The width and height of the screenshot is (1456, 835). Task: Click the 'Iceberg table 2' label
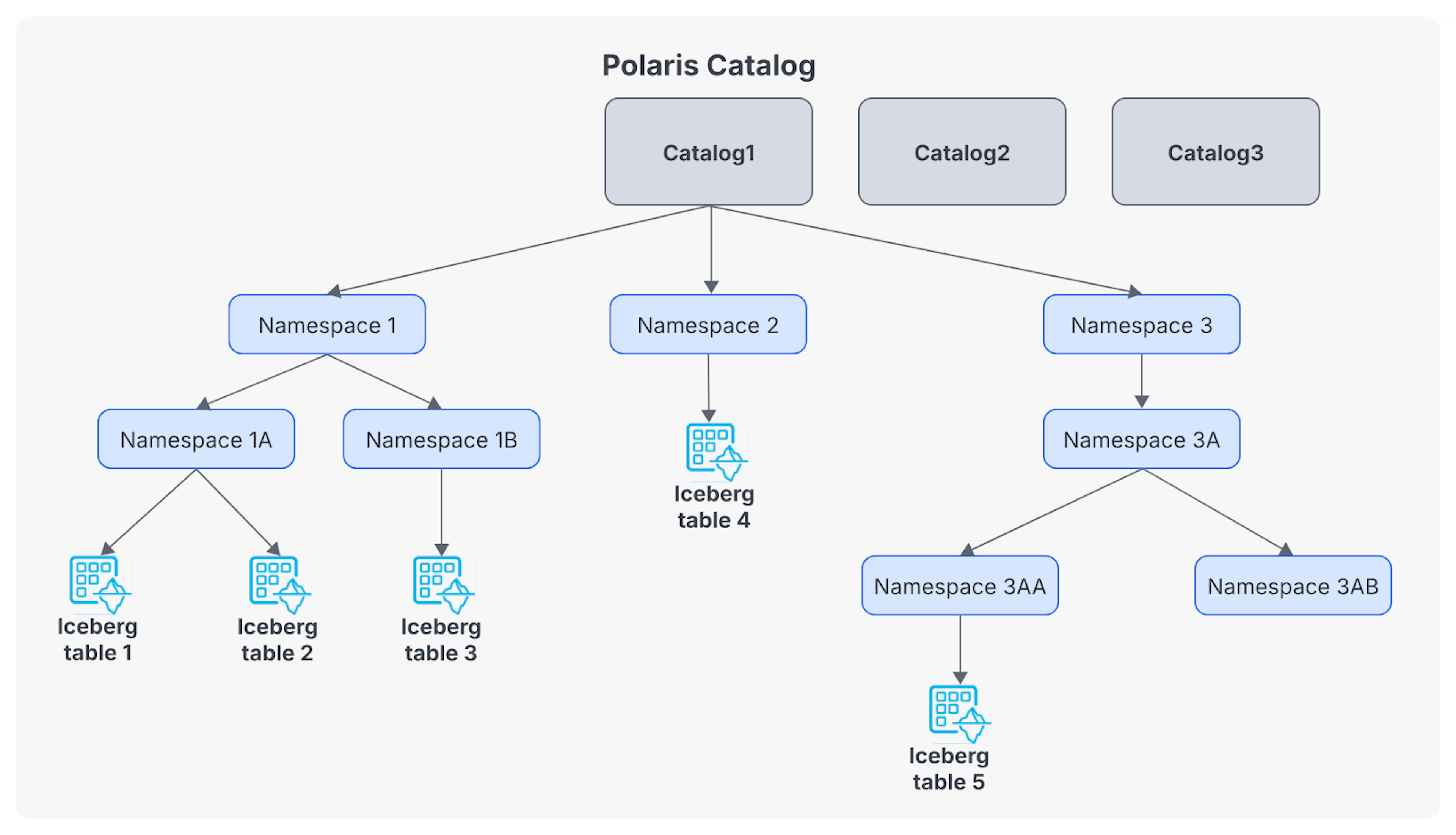point(278,640)
